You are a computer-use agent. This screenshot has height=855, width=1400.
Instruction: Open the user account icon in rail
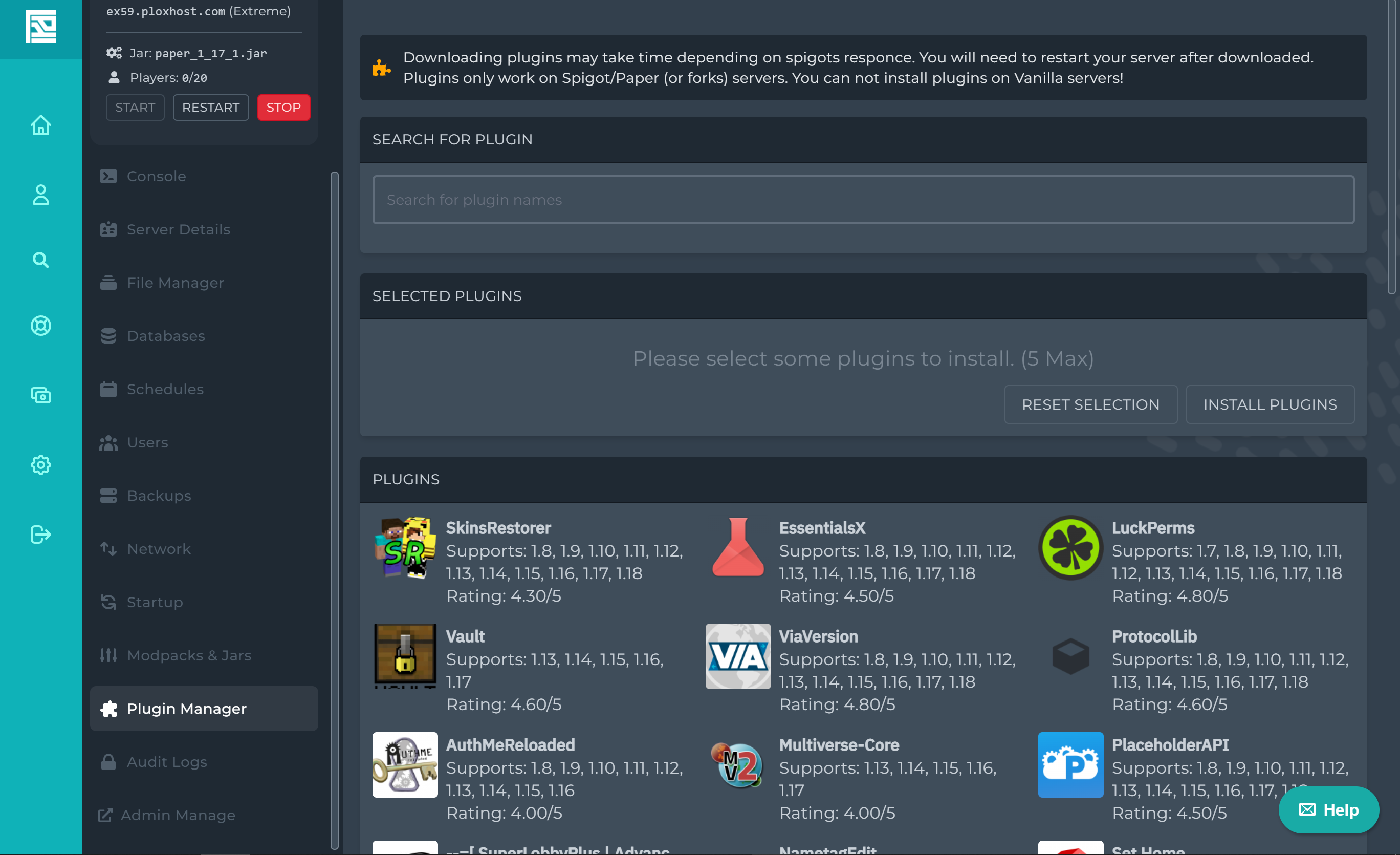coord(41,195)
